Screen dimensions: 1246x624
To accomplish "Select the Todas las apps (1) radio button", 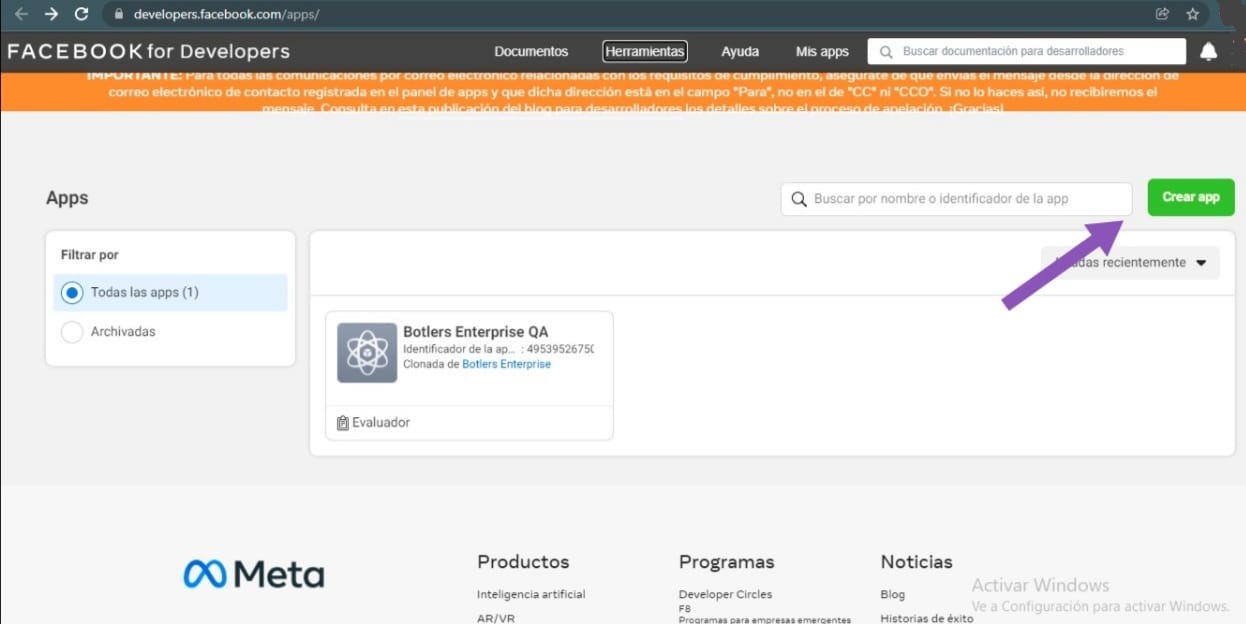I will [71, 293].
